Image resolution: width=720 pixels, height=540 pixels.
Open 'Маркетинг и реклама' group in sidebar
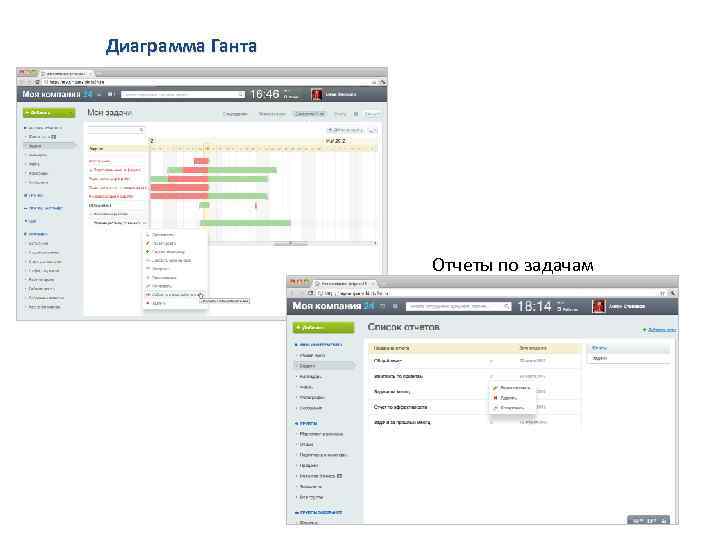click(x=321, y=433)
